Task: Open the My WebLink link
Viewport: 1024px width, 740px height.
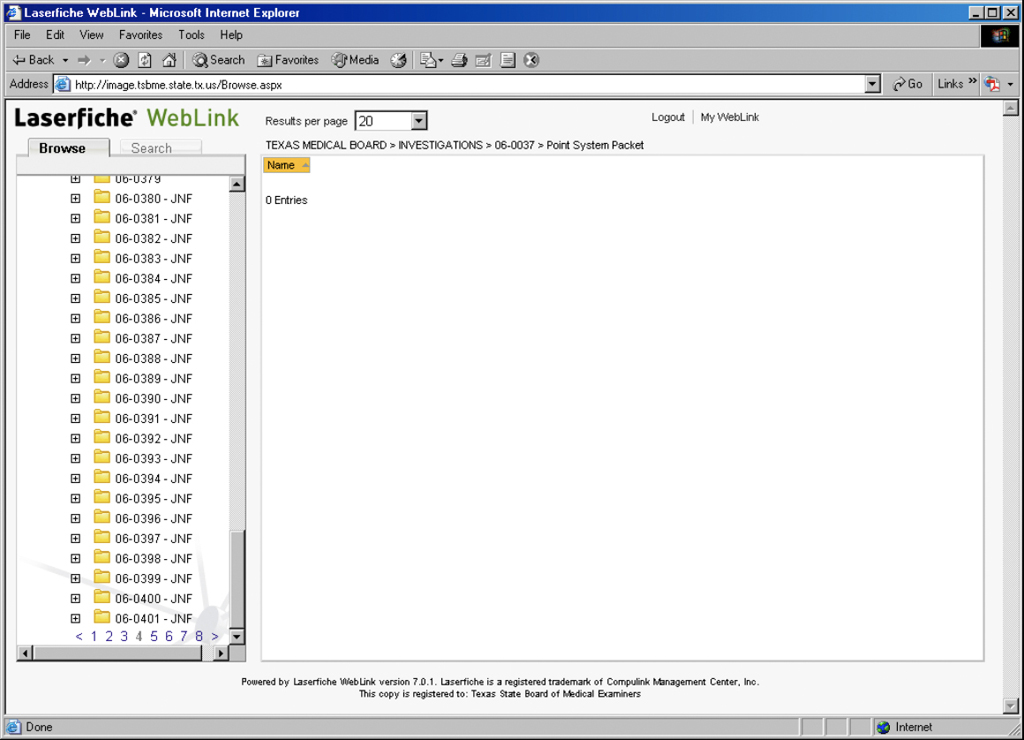Action: 729,117
